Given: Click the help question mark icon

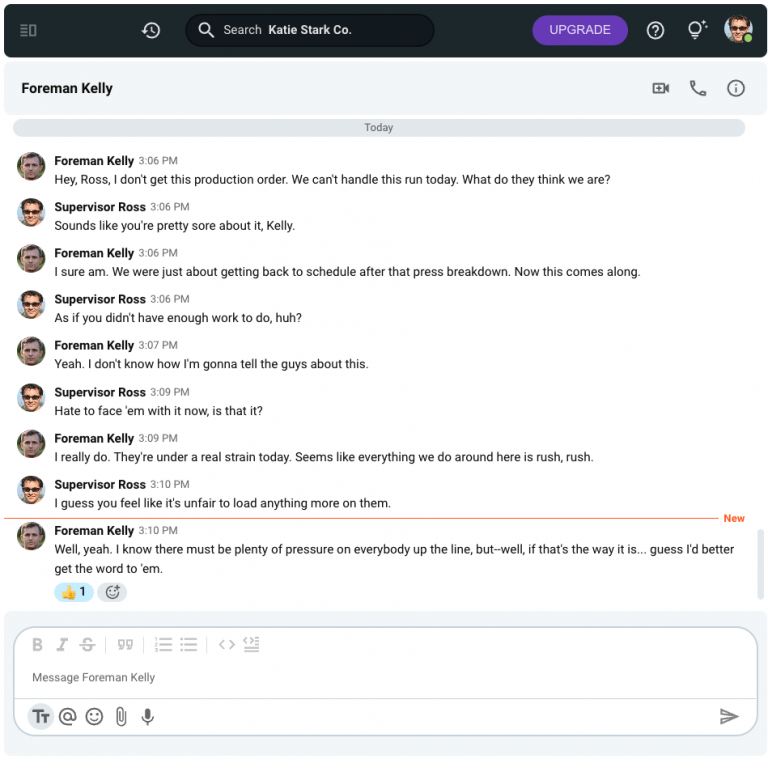Looking at the screenshot, I should tap(655, 30).
